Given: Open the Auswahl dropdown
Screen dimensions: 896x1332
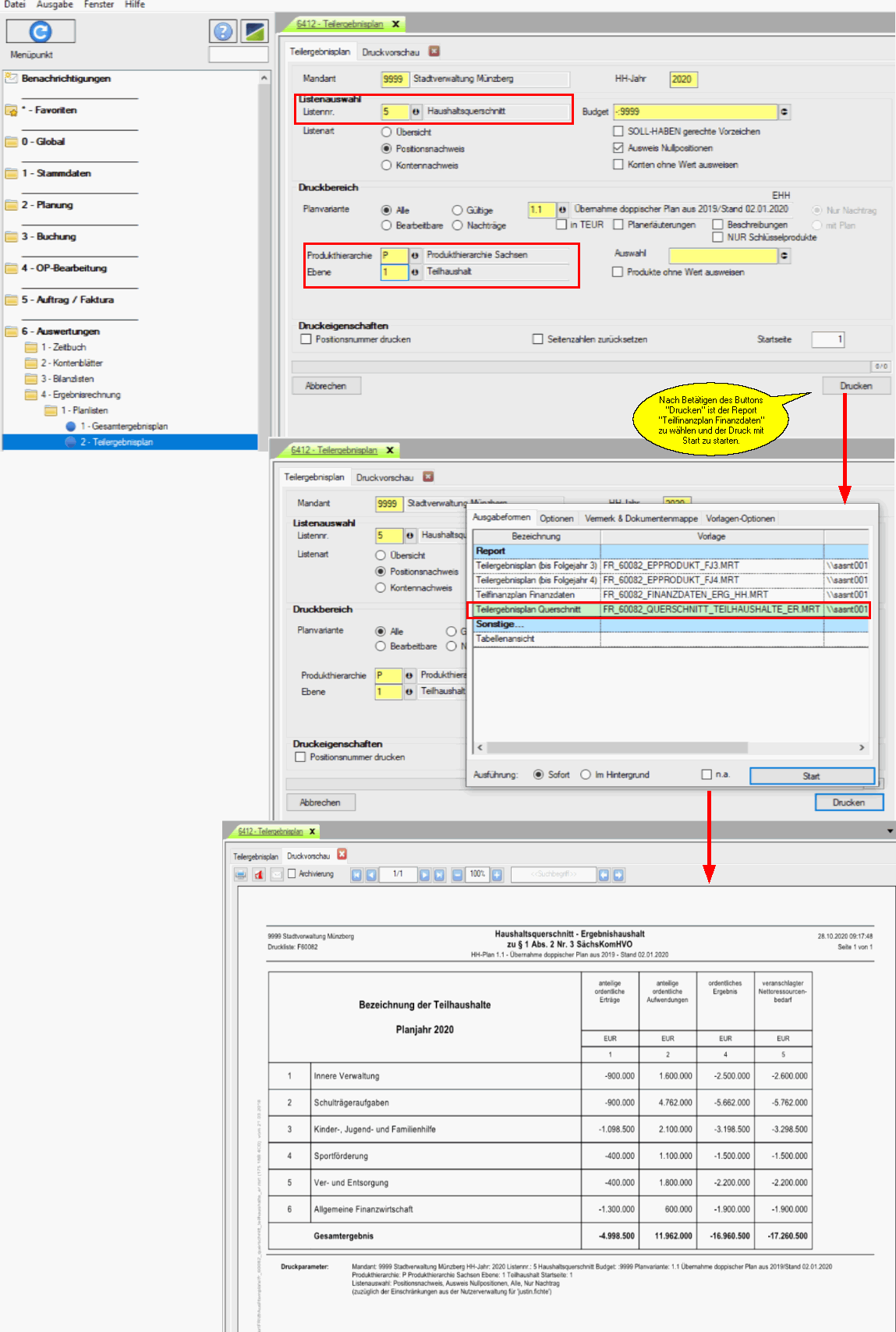Looking at the screenshot, I should [x=784, y=255].
